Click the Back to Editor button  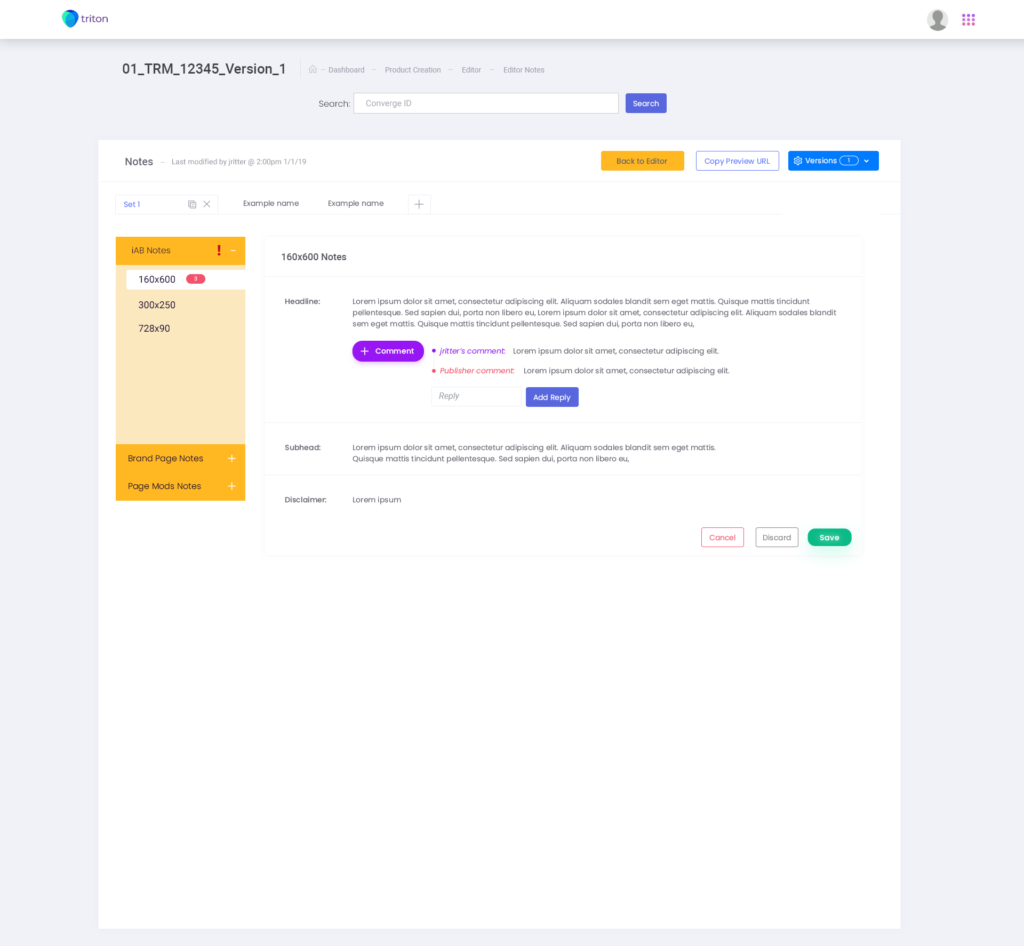tap(642, 161)
